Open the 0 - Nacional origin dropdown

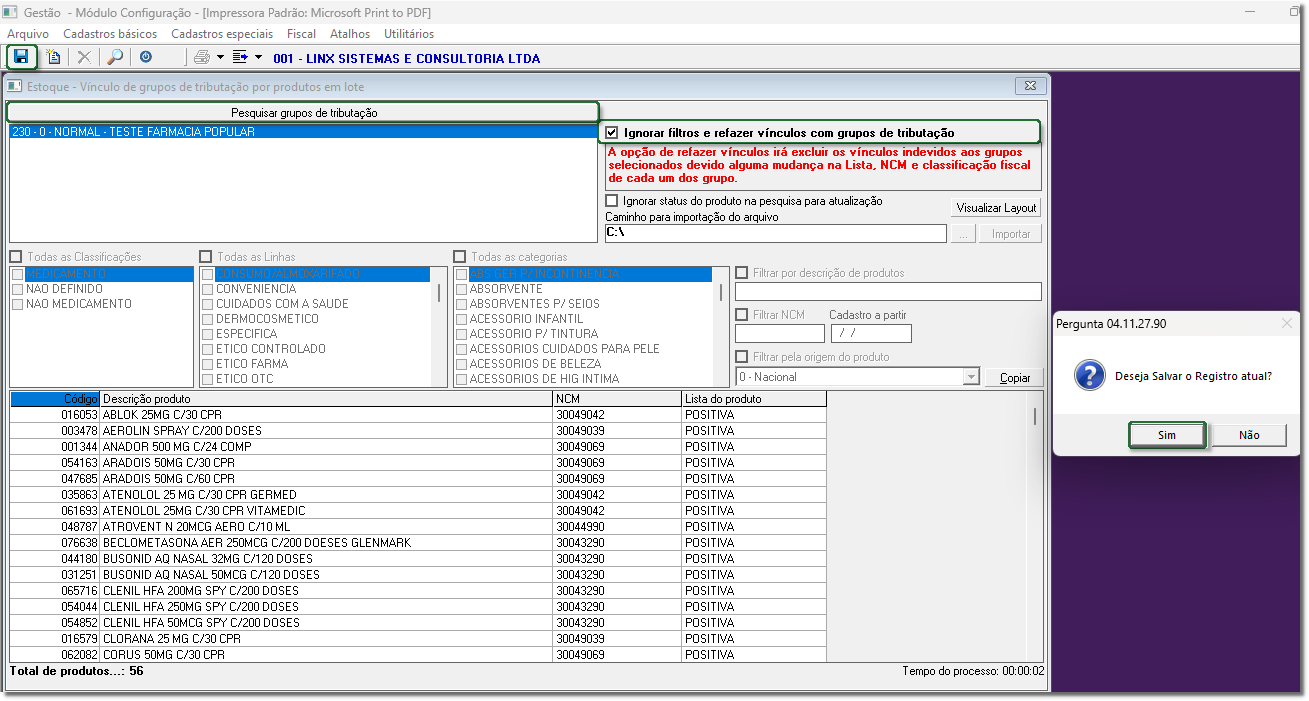pyautogui.click(x=970, y=377)
